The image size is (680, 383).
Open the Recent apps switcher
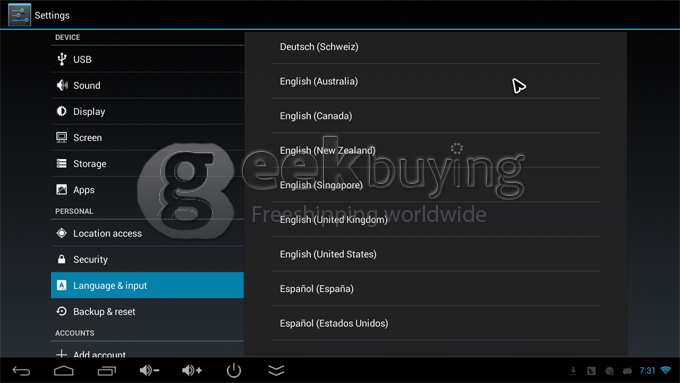107,371
